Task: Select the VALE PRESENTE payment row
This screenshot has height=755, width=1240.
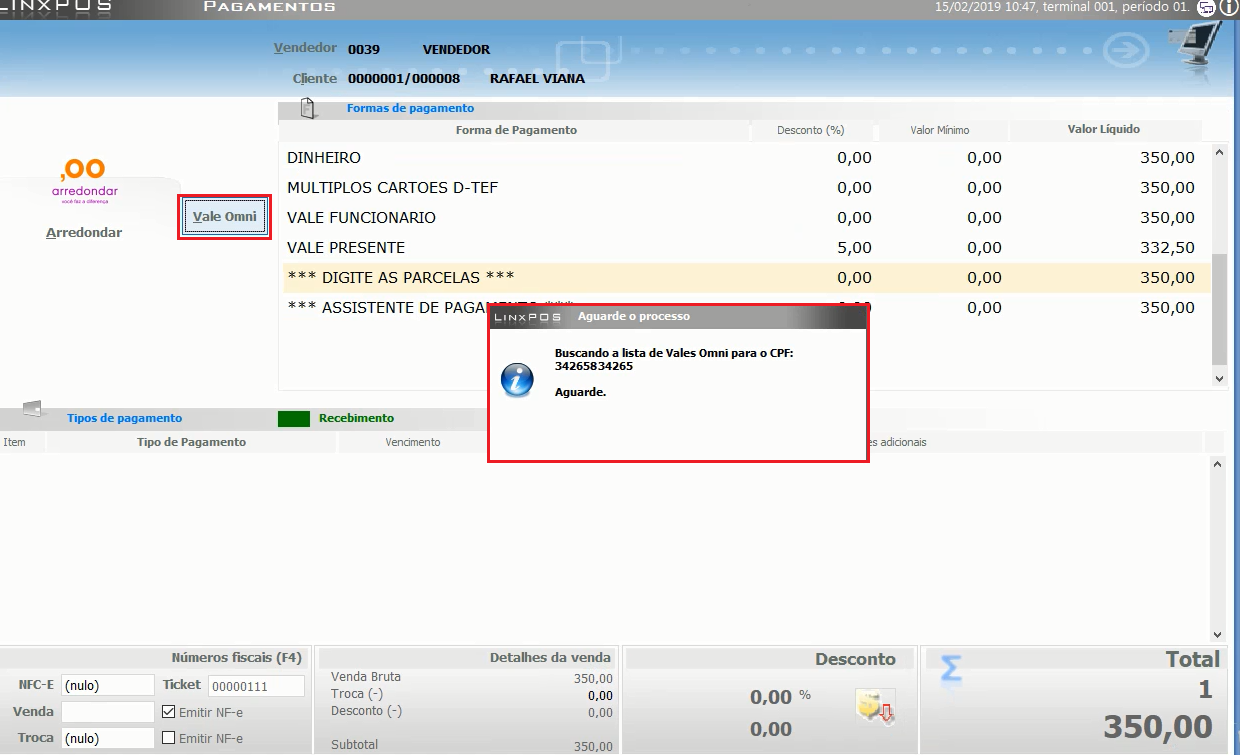Action: point(745,248)
